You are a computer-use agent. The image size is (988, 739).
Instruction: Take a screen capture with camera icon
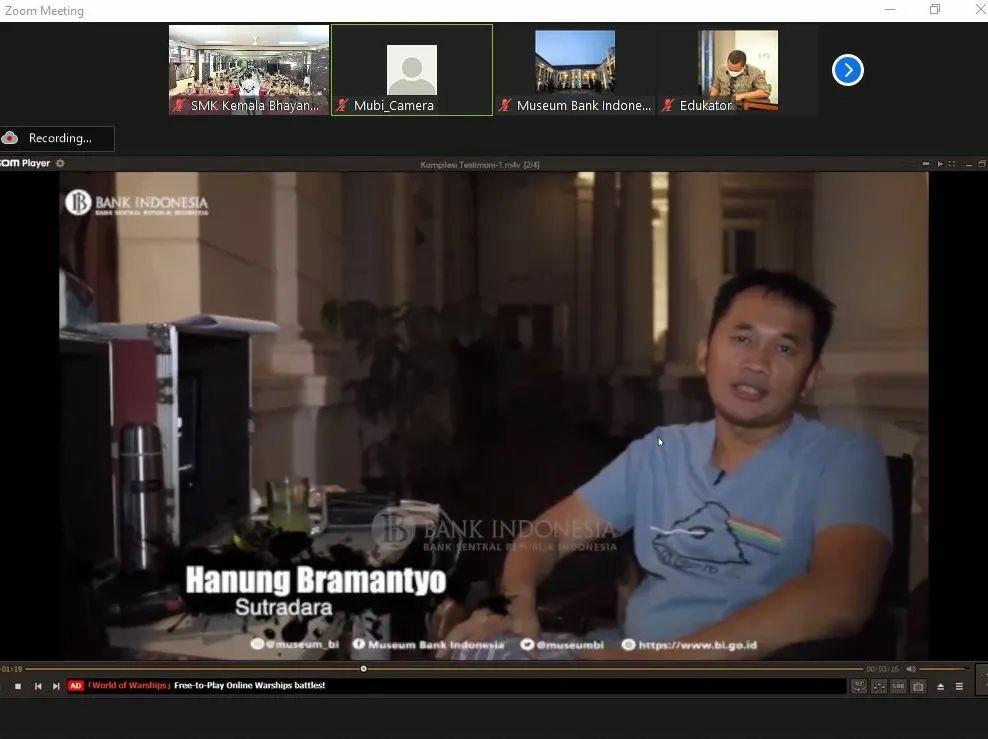pyautogui.click(x=918, y=686)
